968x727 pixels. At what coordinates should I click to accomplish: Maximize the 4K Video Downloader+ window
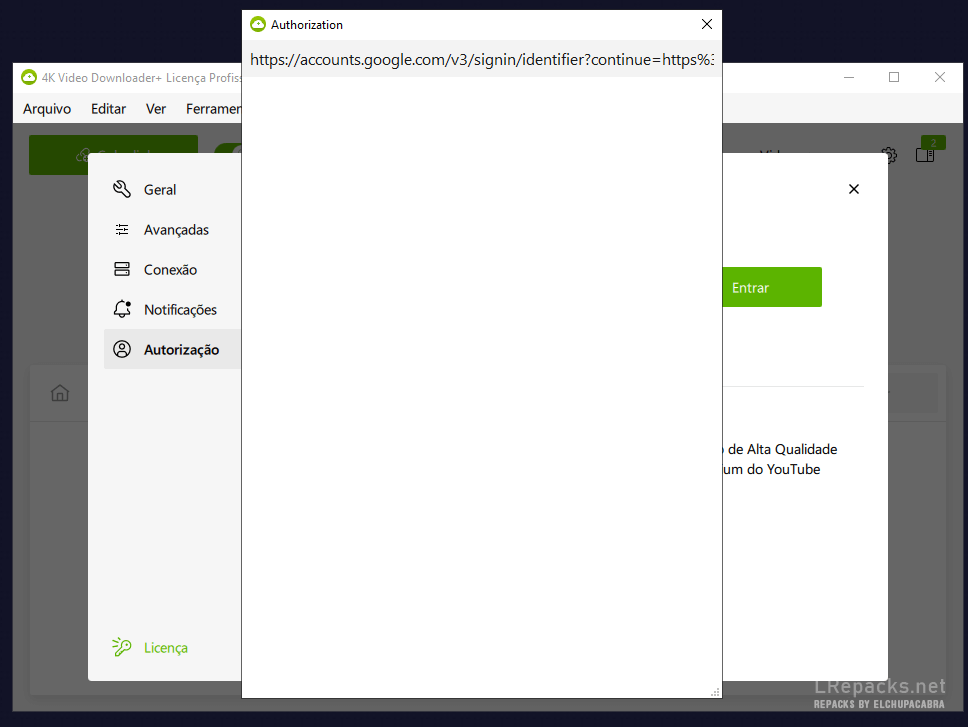click(x=894, y=77)
